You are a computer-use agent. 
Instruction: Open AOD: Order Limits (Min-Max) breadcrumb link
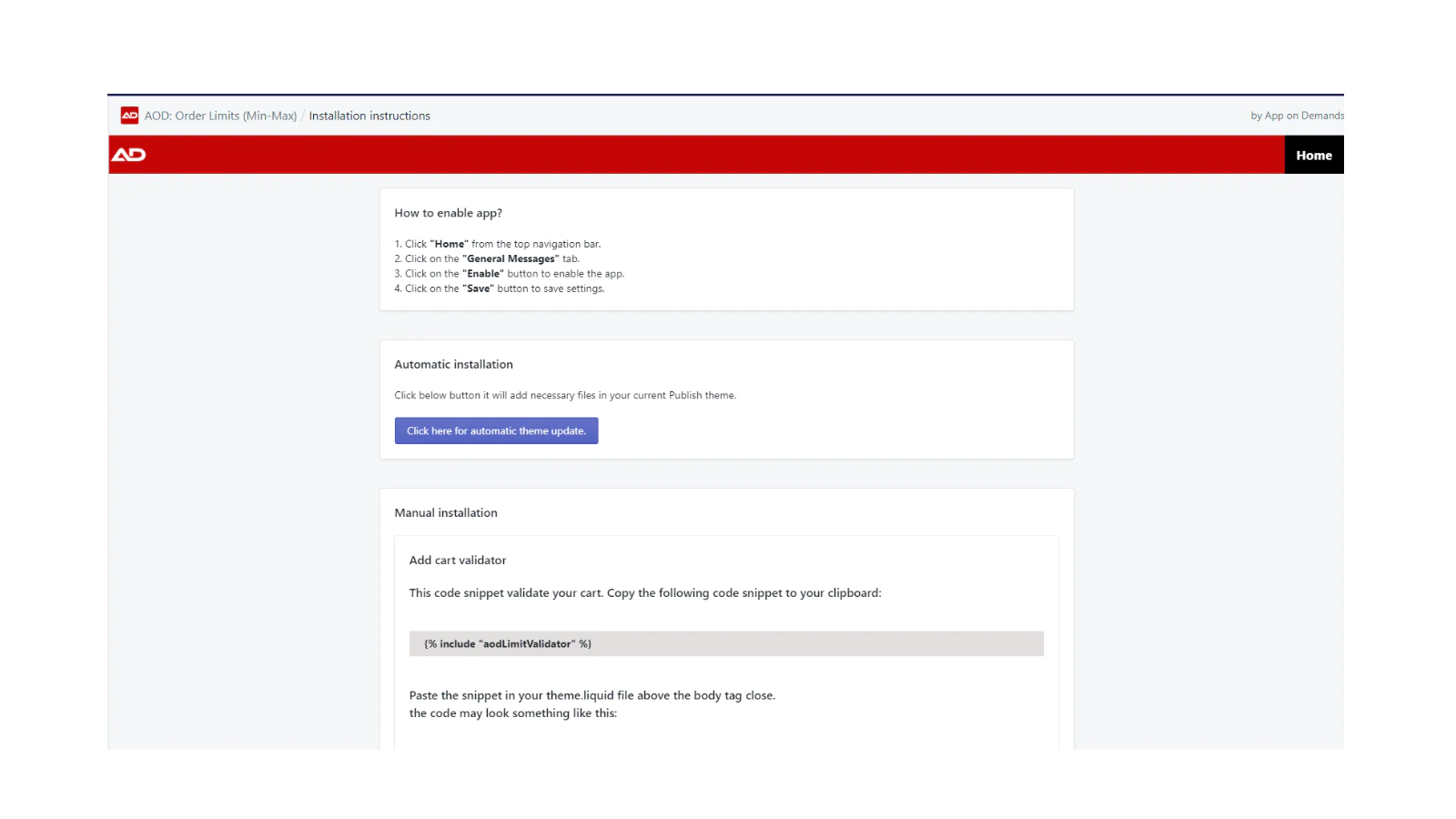click(220, 116)
